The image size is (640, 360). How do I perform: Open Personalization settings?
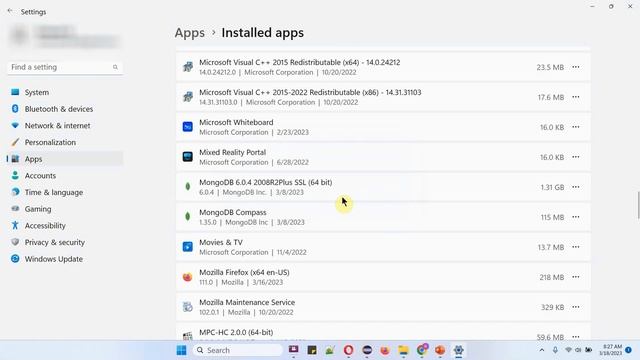click(x=65, y=142)
